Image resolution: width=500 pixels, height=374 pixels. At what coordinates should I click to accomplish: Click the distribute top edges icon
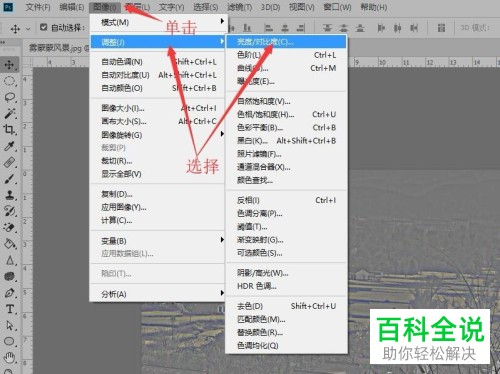coord(327,28)
